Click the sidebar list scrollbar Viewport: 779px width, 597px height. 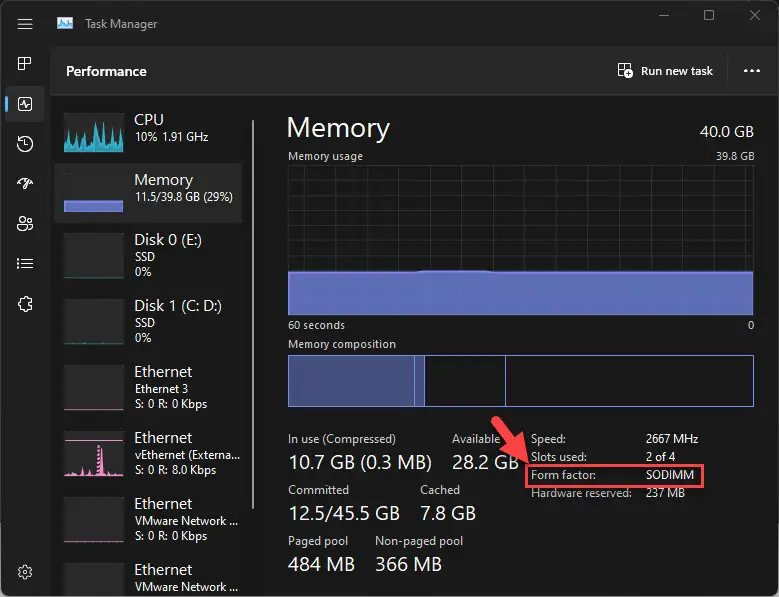[x=253, y=314]
